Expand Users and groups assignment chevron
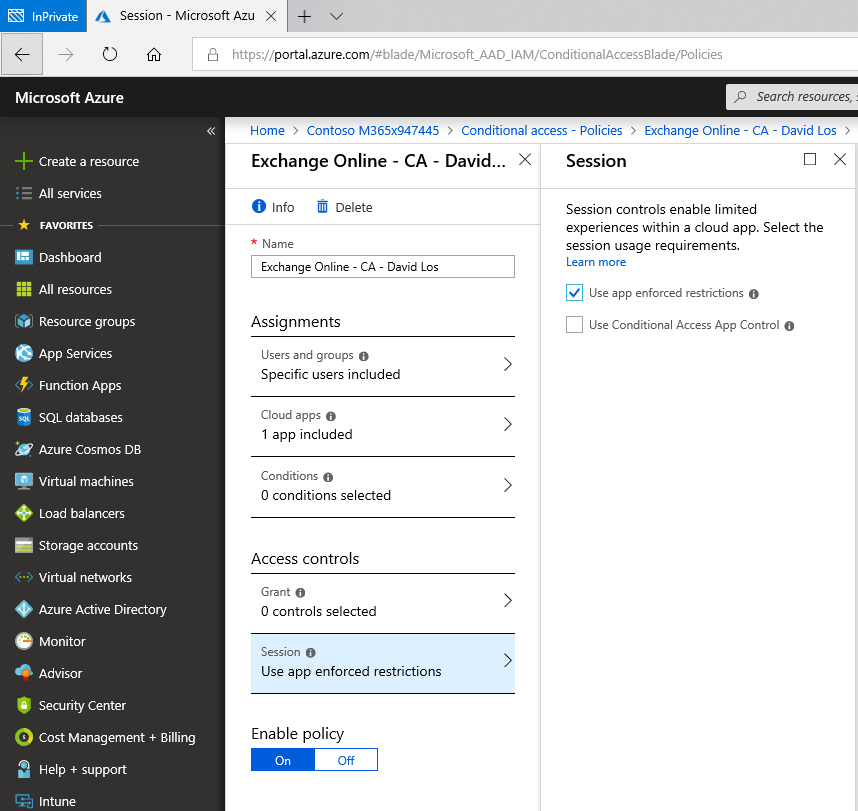This screenshot has height=811, width=858. tap(507, 364)
